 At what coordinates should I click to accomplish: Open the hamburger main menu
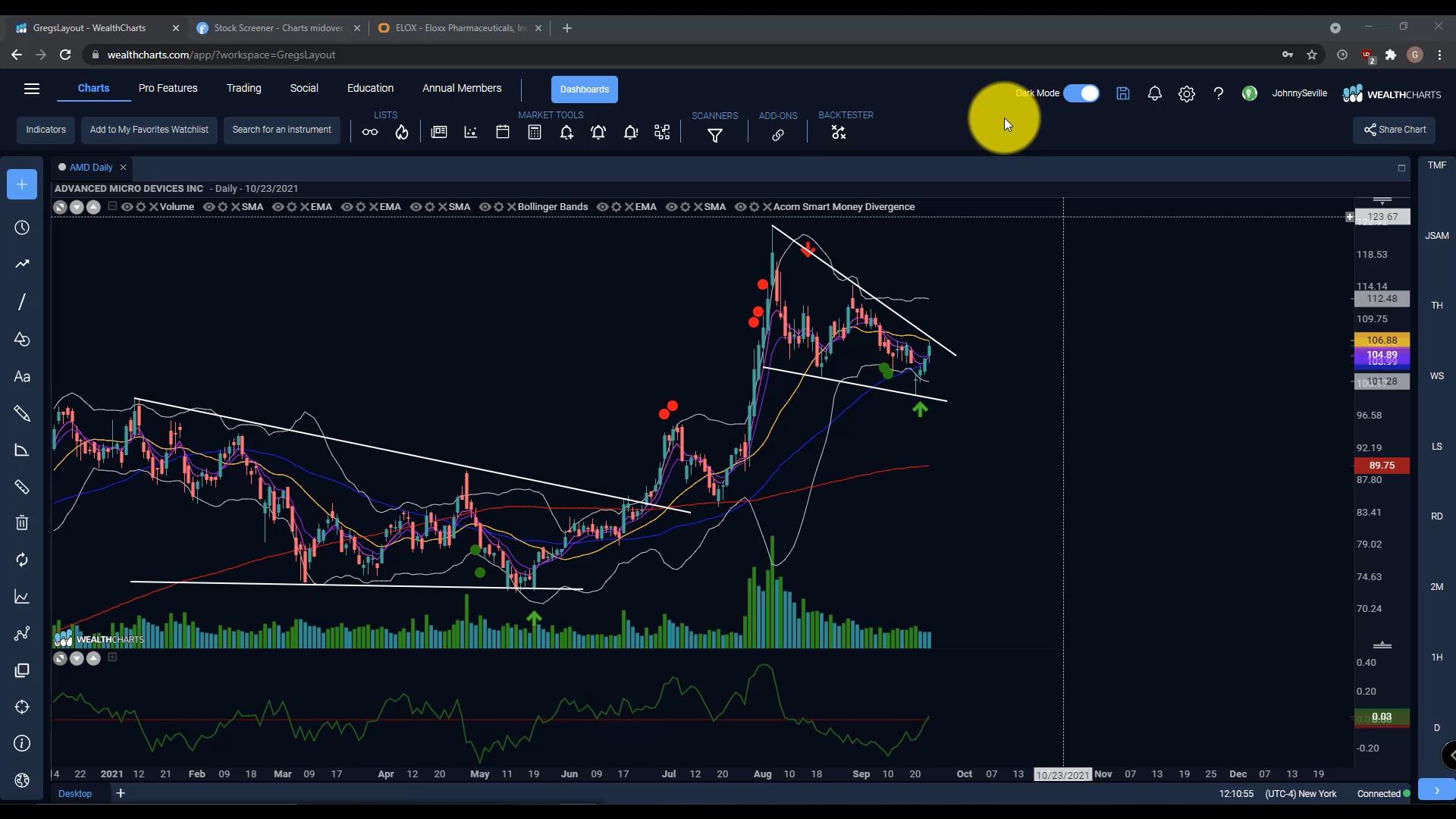pos(32,89)
